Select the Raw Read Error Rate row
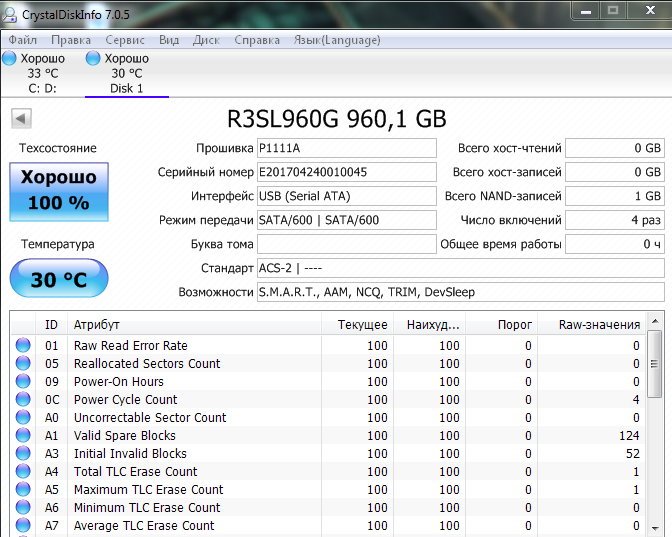Screen dimensions: 672x537 [x=328, y=345]
